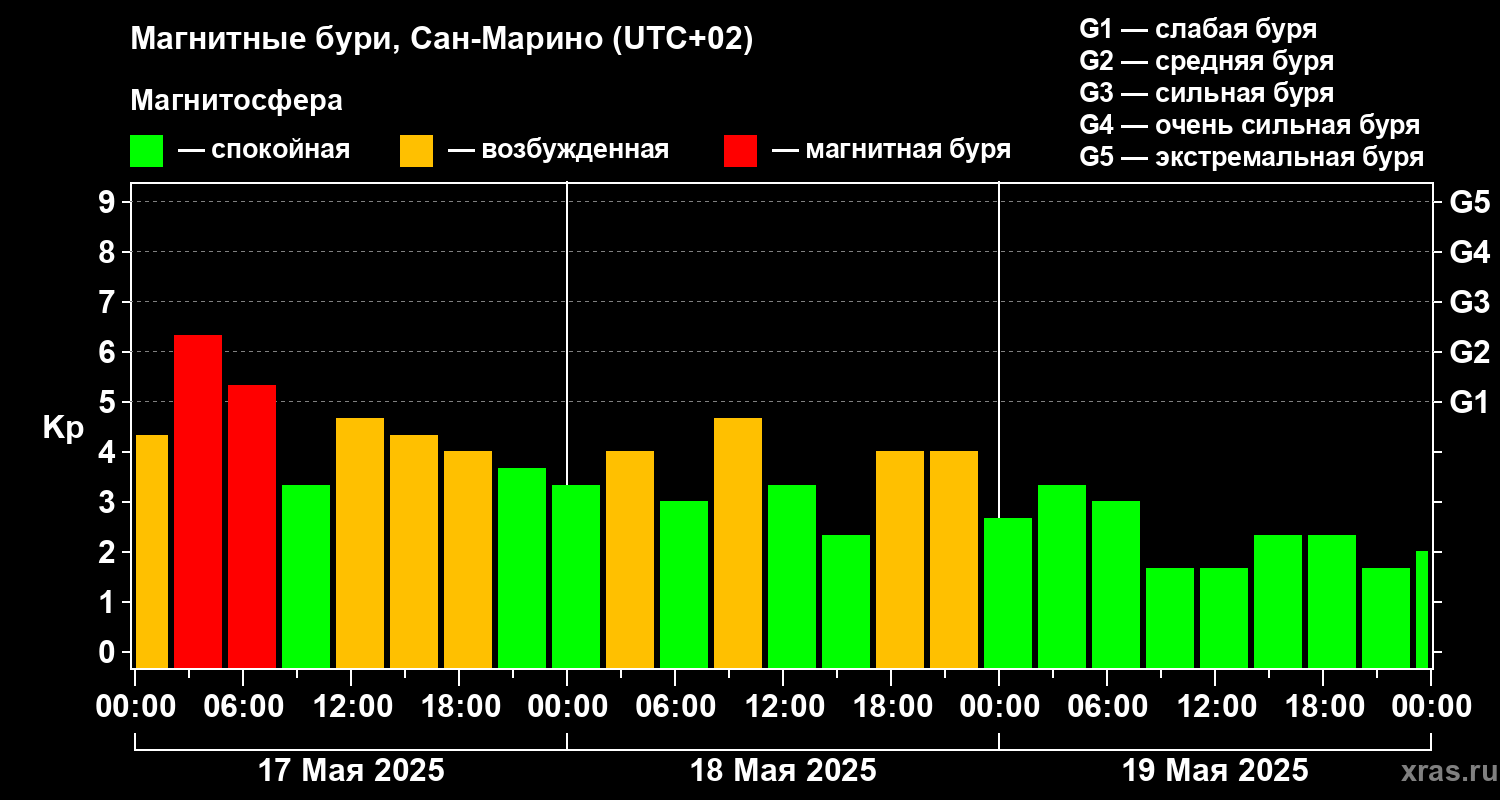Click the '5' label on the Kp axis

point(109,402)
